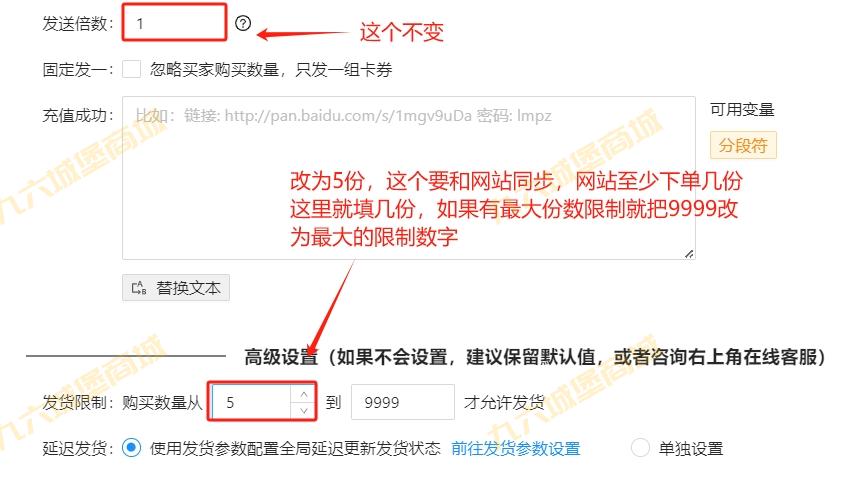This screenshot has height=496, width=842.
Task: Click the 单独设置 label text
Action: coord(691,448)
